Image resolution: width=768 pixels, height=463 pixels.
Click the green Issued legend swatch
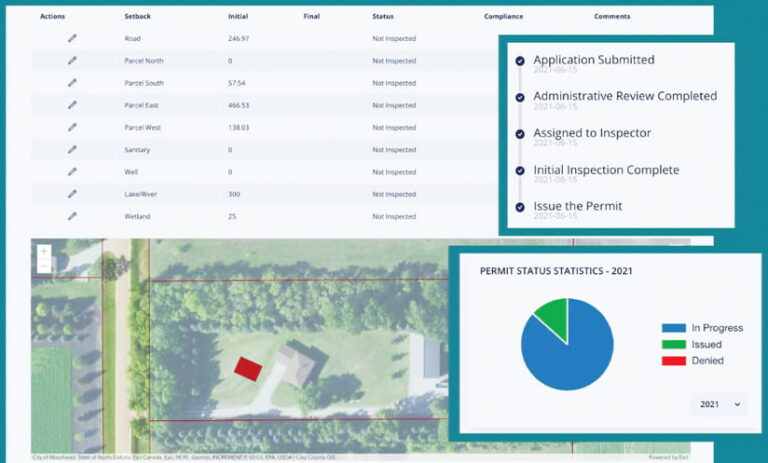673,344
